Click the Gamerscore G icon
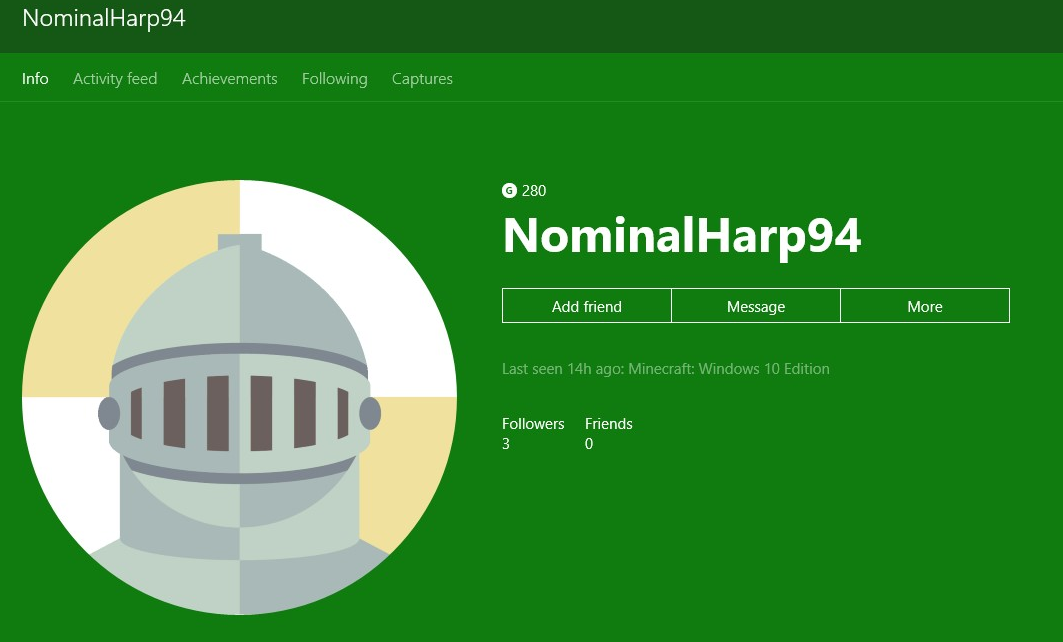Viewport: 1063px width, 642px height. click(x=509, y=190)
